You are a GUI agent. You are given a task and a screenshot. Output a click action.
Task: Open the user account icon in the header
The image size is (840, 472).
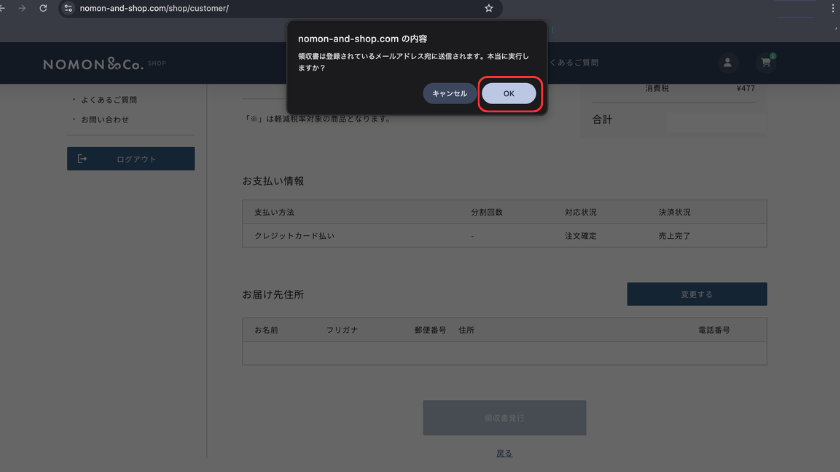click(x=727, y=63)
